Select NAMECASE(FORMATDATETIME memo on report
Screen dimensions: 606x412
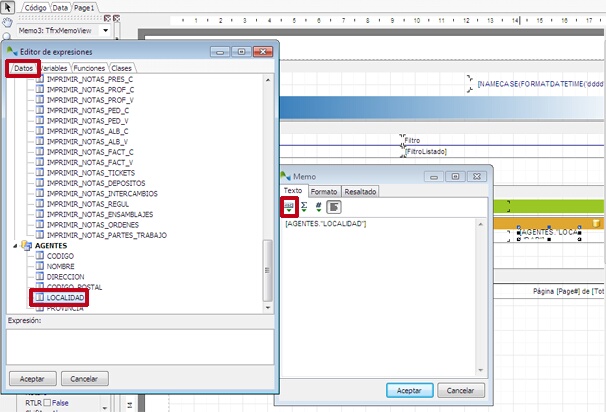(541, 84)
